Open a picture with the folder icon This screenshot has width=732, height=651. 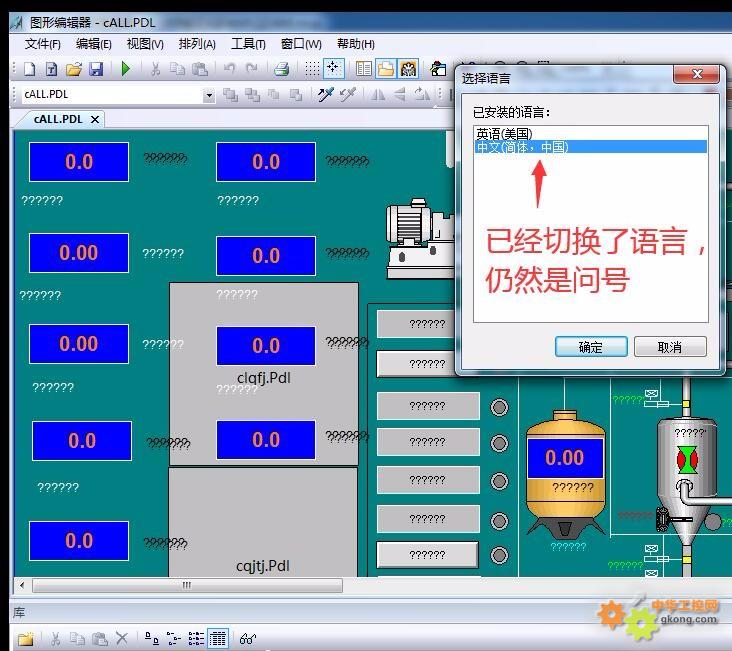click(74, 69)
